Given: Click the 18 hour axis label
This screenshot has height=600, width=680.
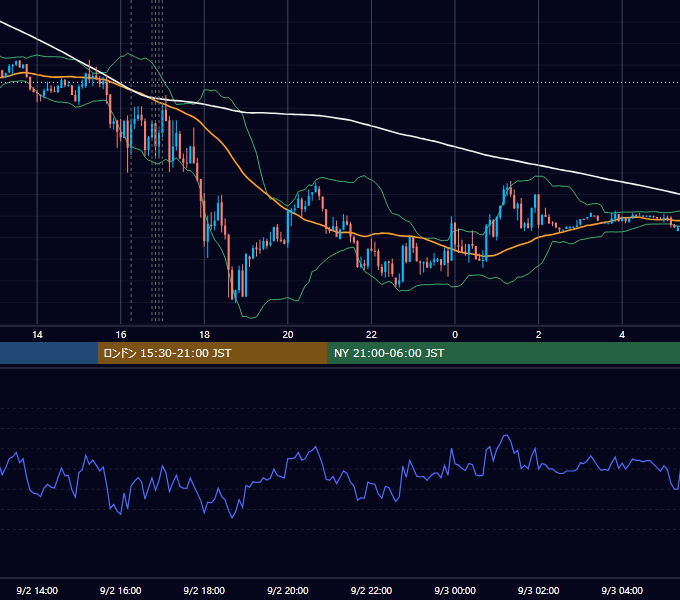Looking at the screenshot, I should click(204, 335).
